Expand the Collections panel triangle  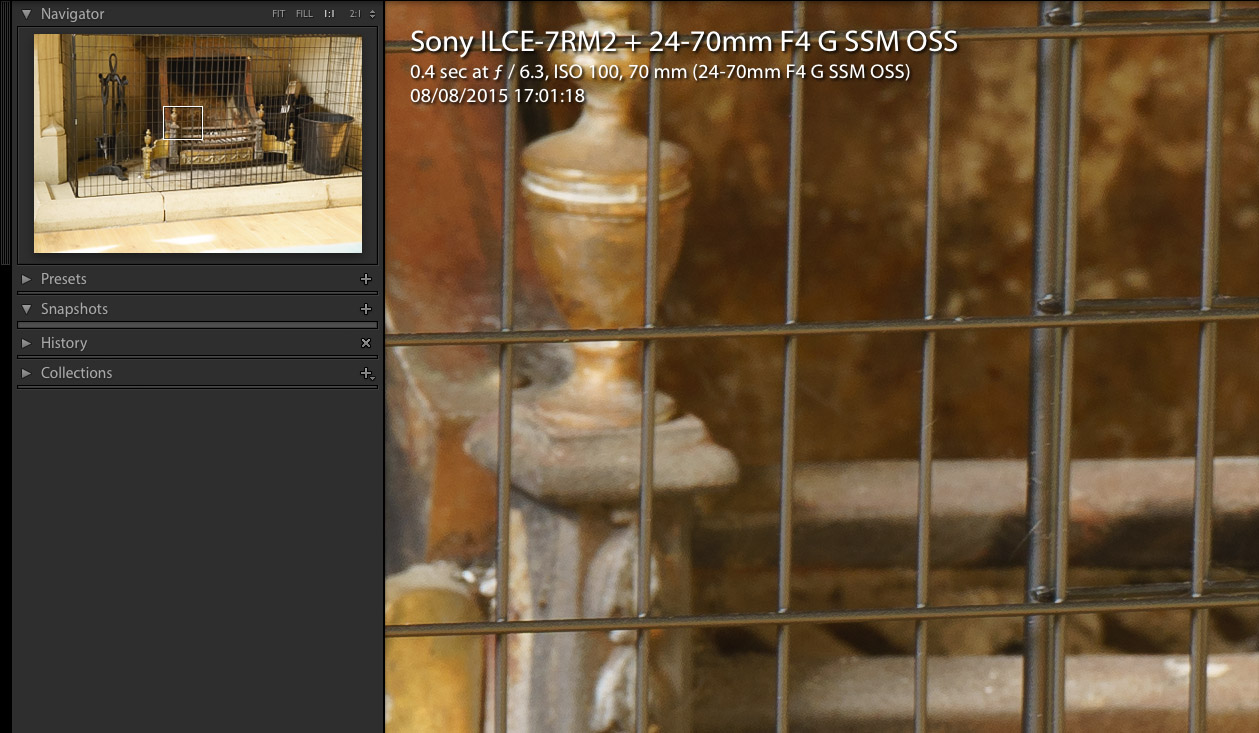click(27, 373)
